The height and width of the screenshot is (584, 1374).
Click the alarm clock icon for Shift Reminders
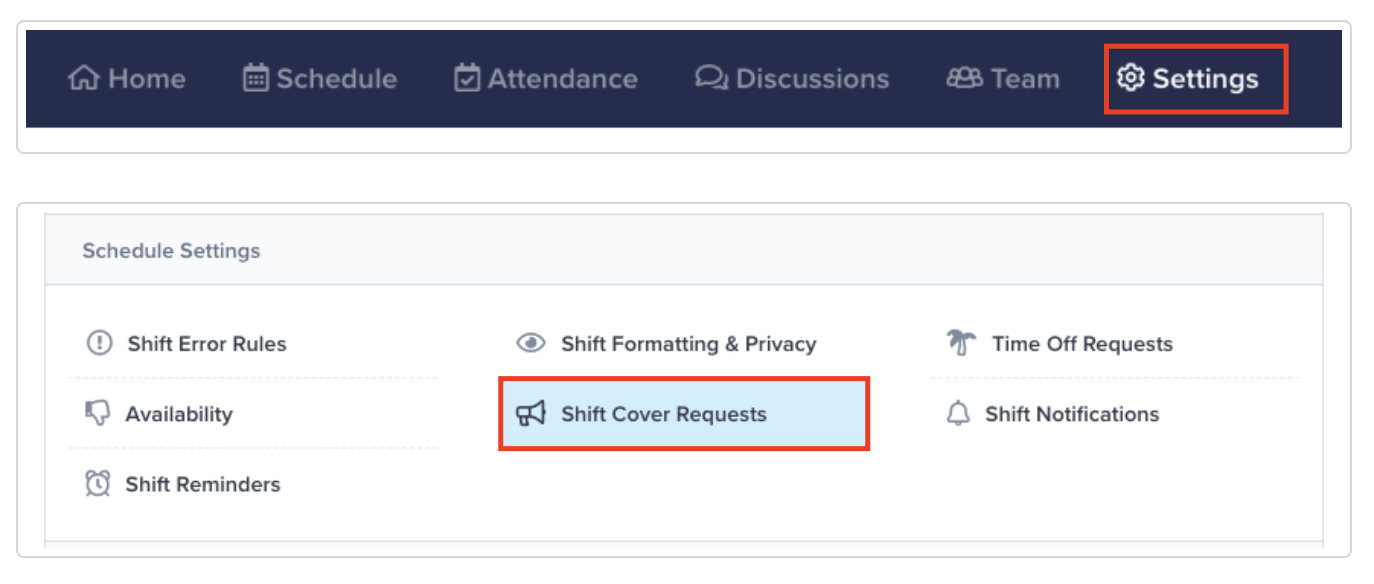click(97, 484)
